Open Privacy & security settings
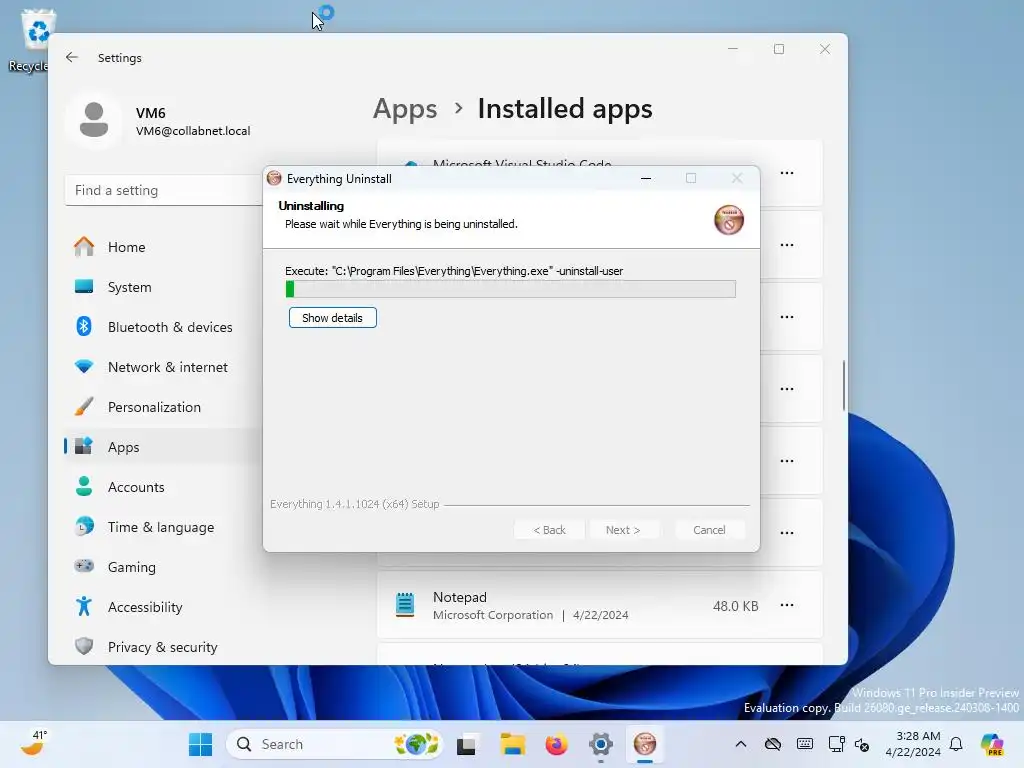 tap(162, 647)
